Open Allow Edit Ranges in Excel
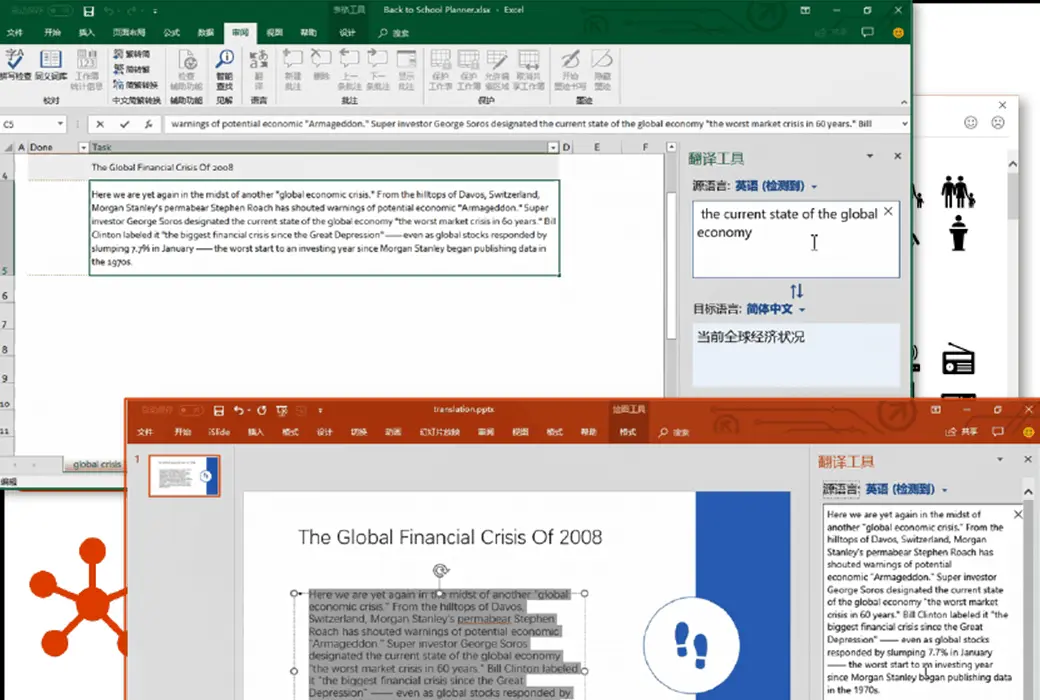The width and height of the screenshot is (1040, 700). pos(497,69)
